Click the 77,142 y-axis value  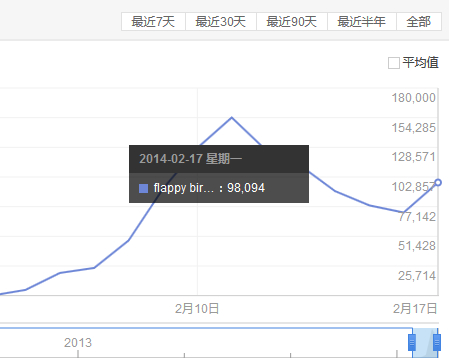click(417, 217)
